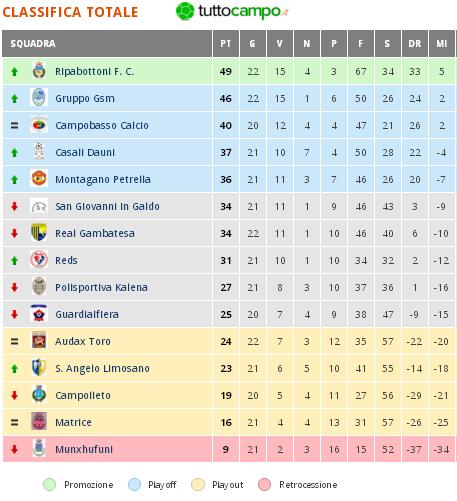Image resolution: width=457 pixels, height=501 pixels.
Task: Click the tuttocampo soccer ball logo
Action: [185, 11]
